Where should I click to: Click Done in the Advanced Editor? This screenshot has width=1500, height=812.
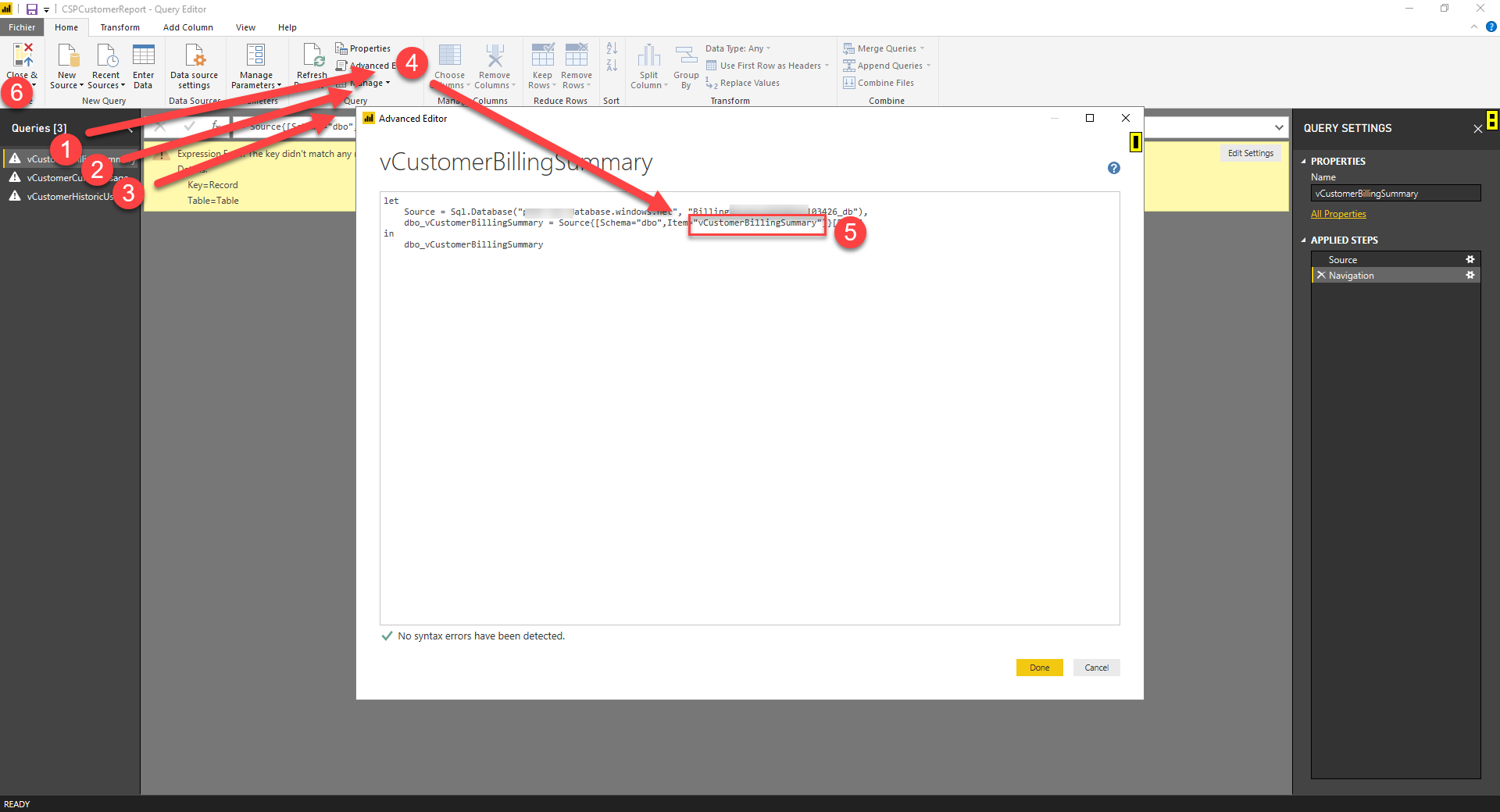(1039, 668)
